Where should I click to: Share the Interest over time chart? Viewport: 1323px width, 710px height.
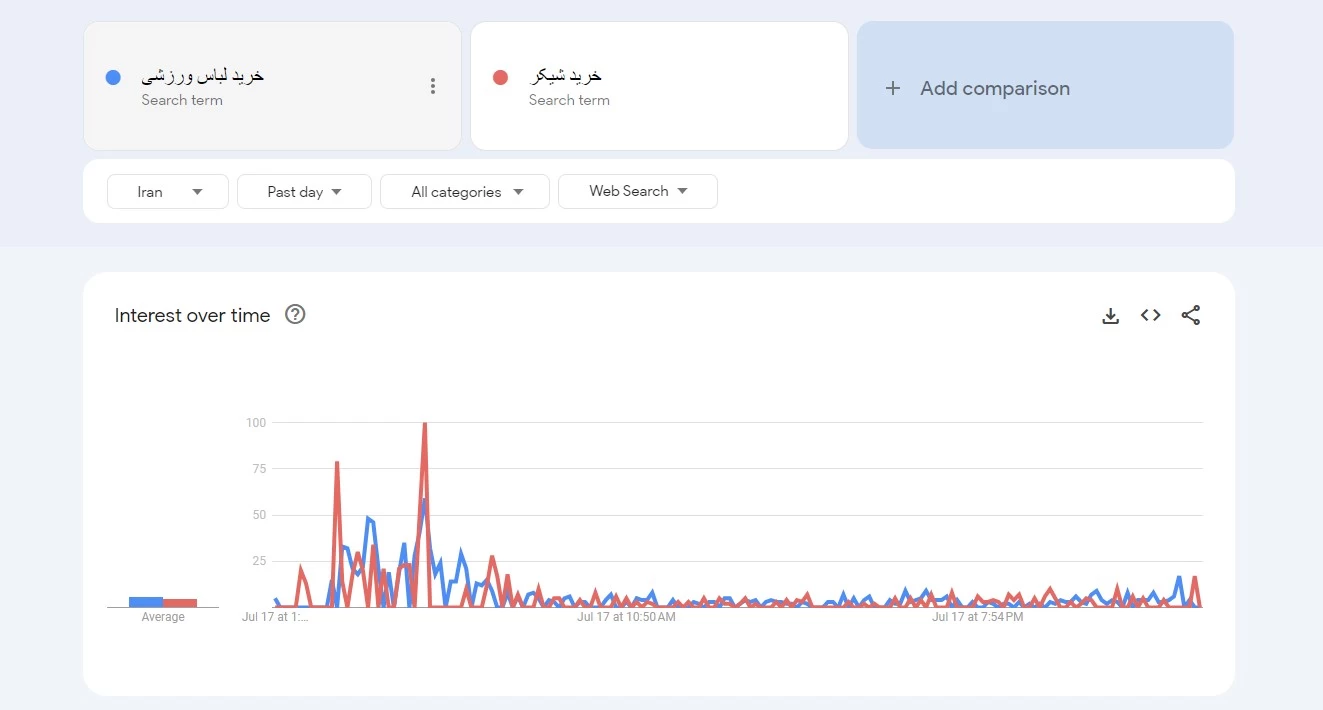coord(1190,316)
